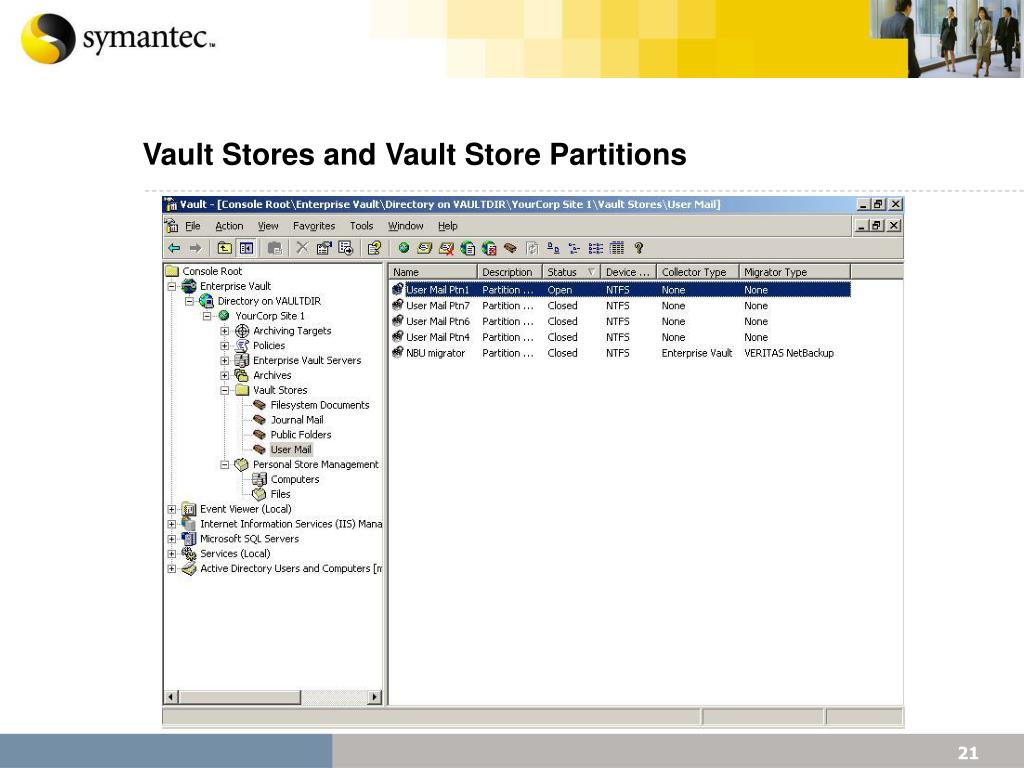
Task: Expand the Event Viewer (Local) node
Action: coord(172,509)
